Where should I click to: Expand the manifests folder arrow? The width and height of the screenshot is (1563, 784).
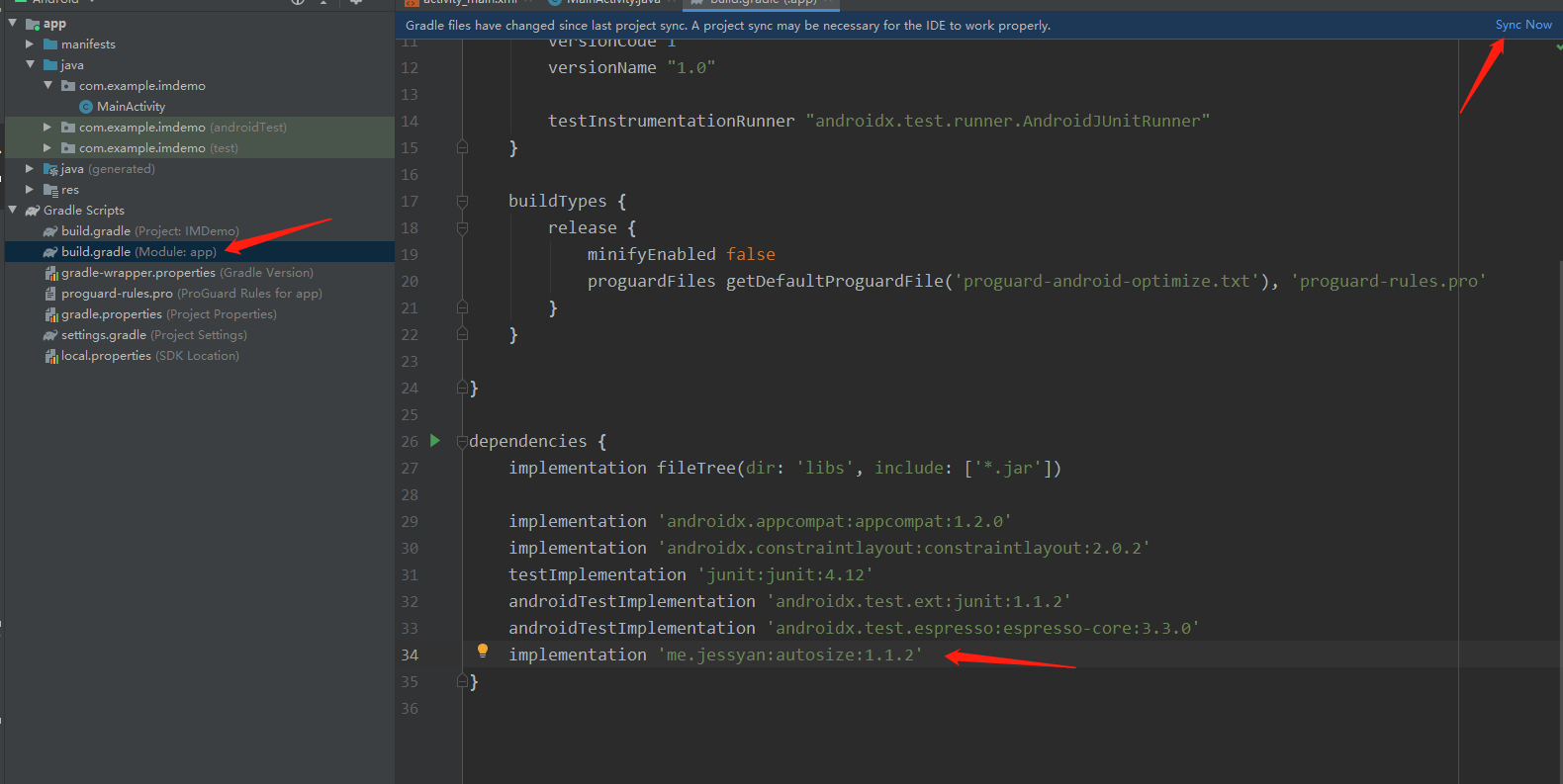click(30, 44)
